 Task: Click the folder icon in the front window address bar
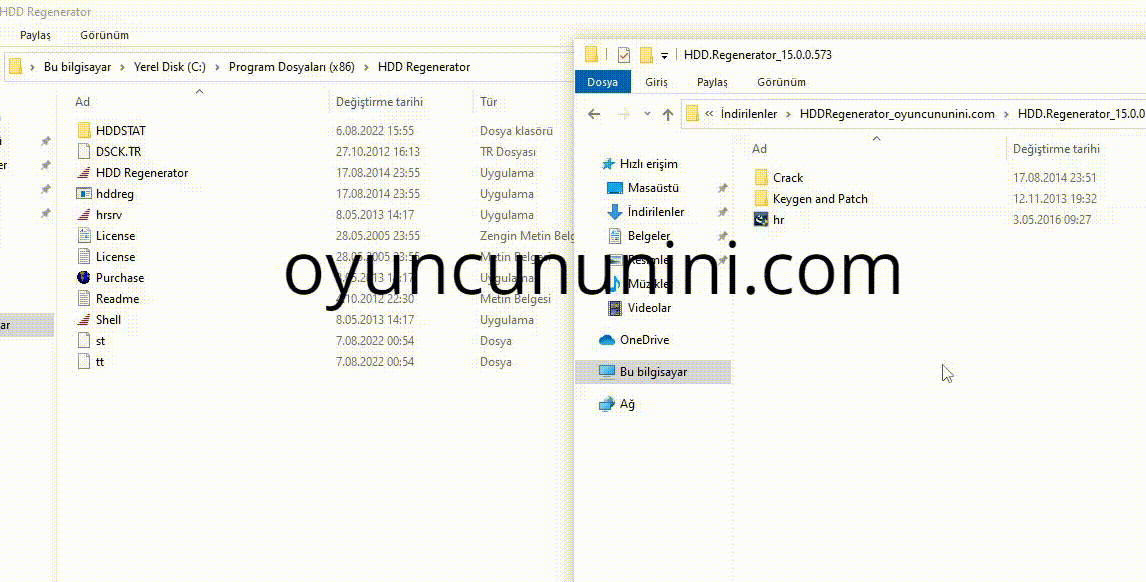(692, 114)
